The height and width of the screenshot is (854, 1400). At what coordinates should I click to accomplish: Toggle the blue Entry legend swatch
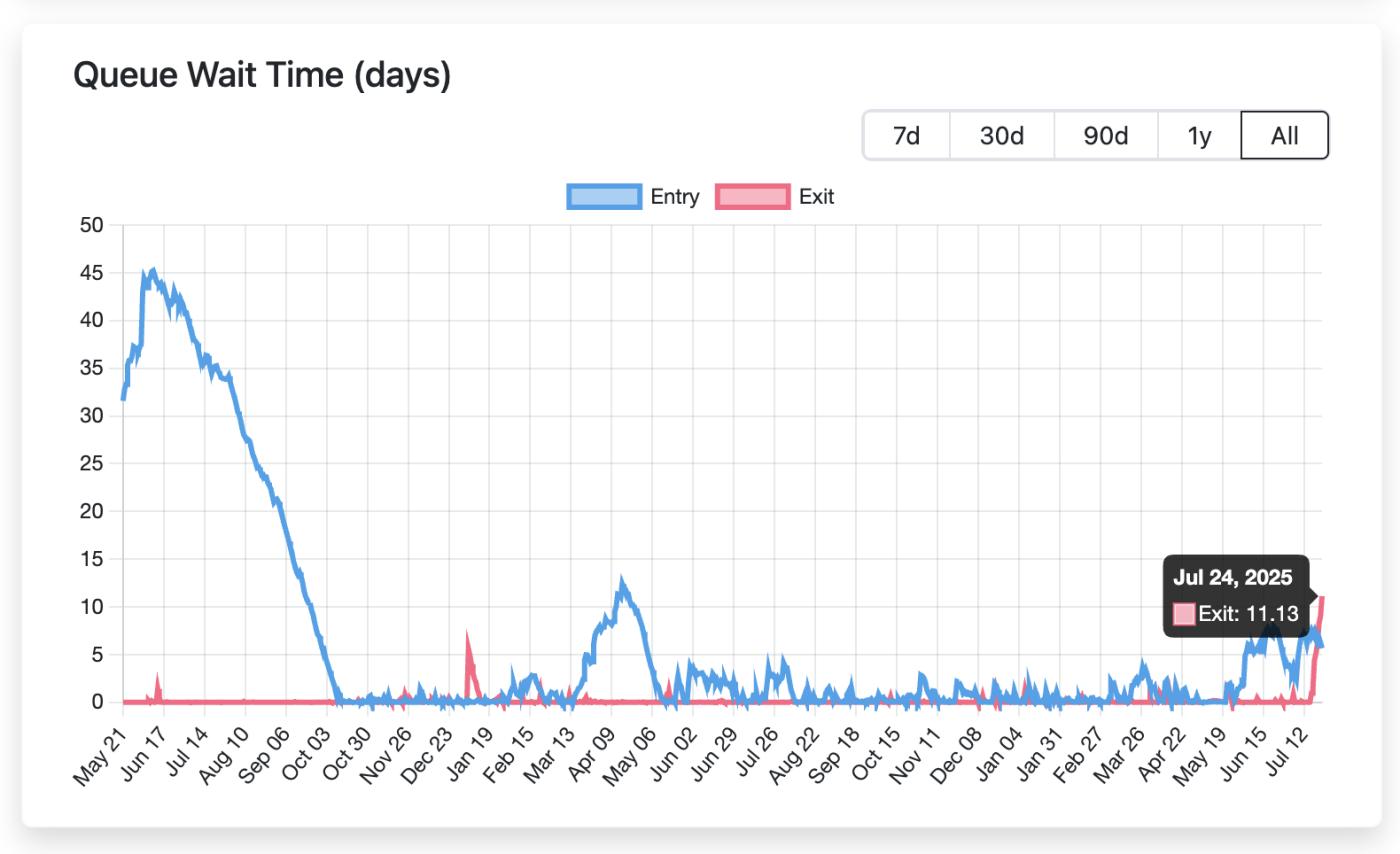pyautogui.click(x=604, y=197)
